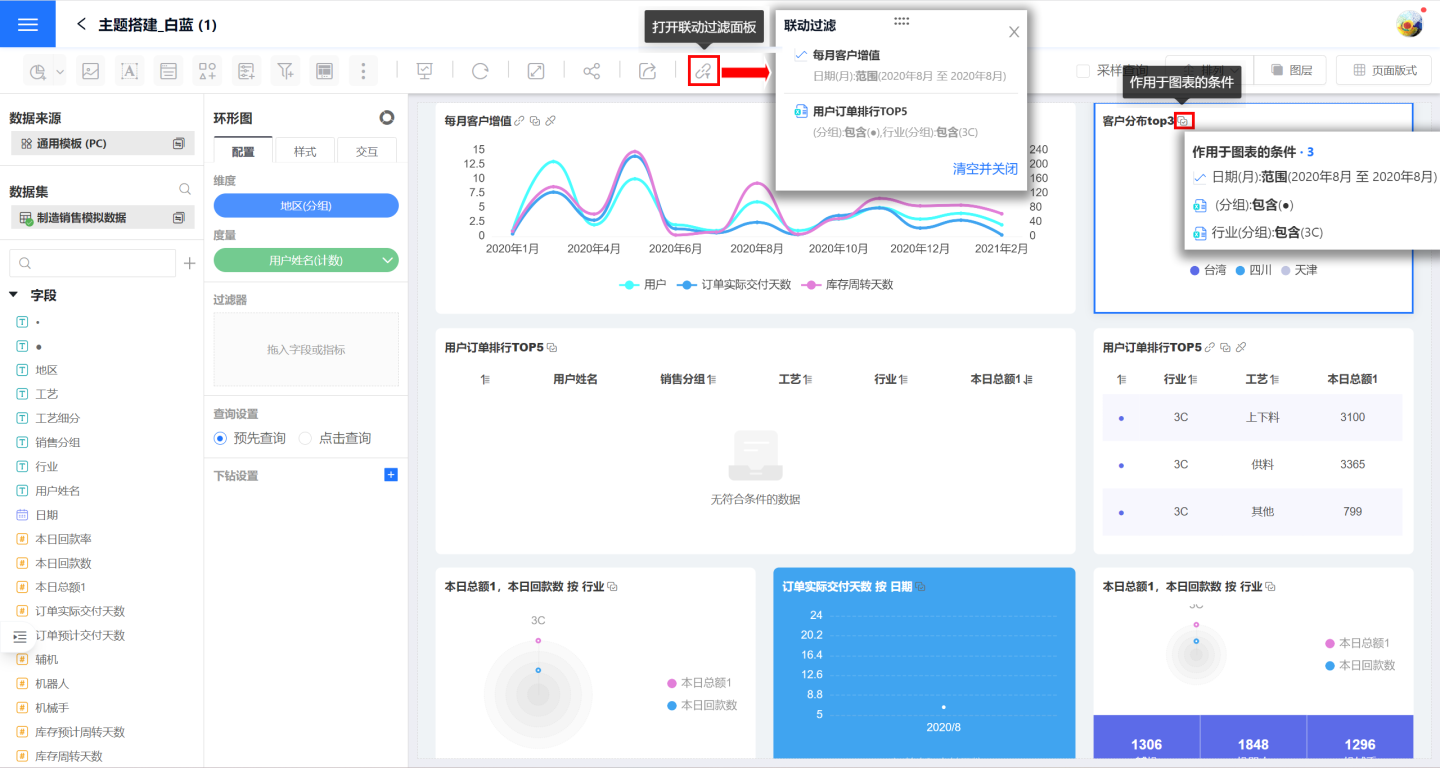Click the refresh icon in toolbar
Screen dimensions: 1440x768
[480, 71]
